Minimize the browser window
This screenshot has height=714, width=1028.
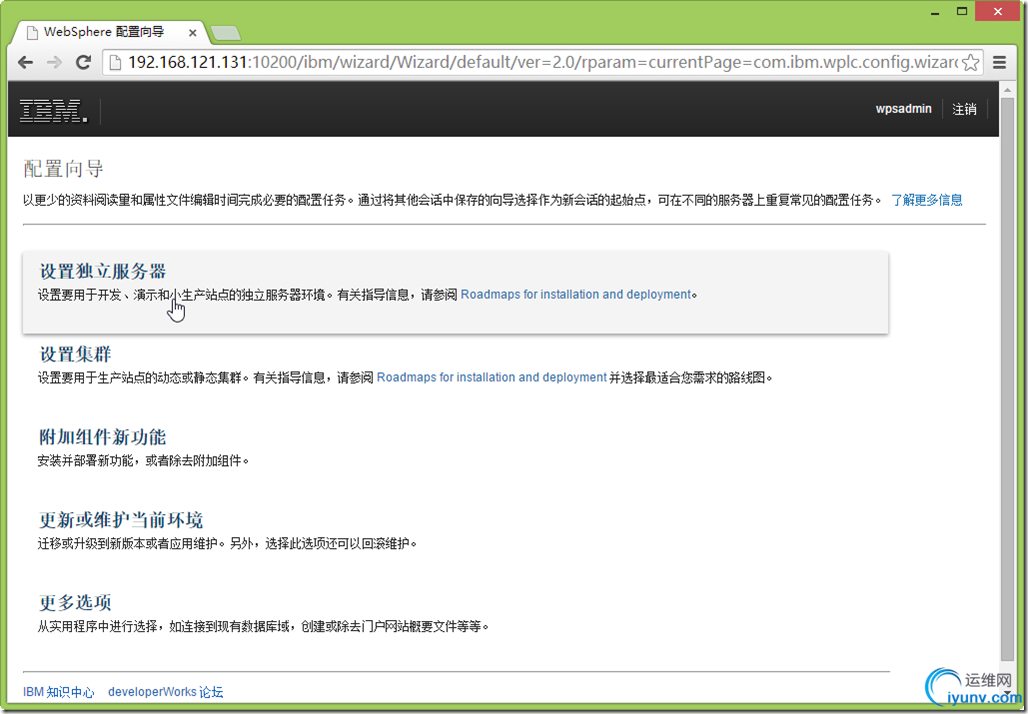[934, 12]
